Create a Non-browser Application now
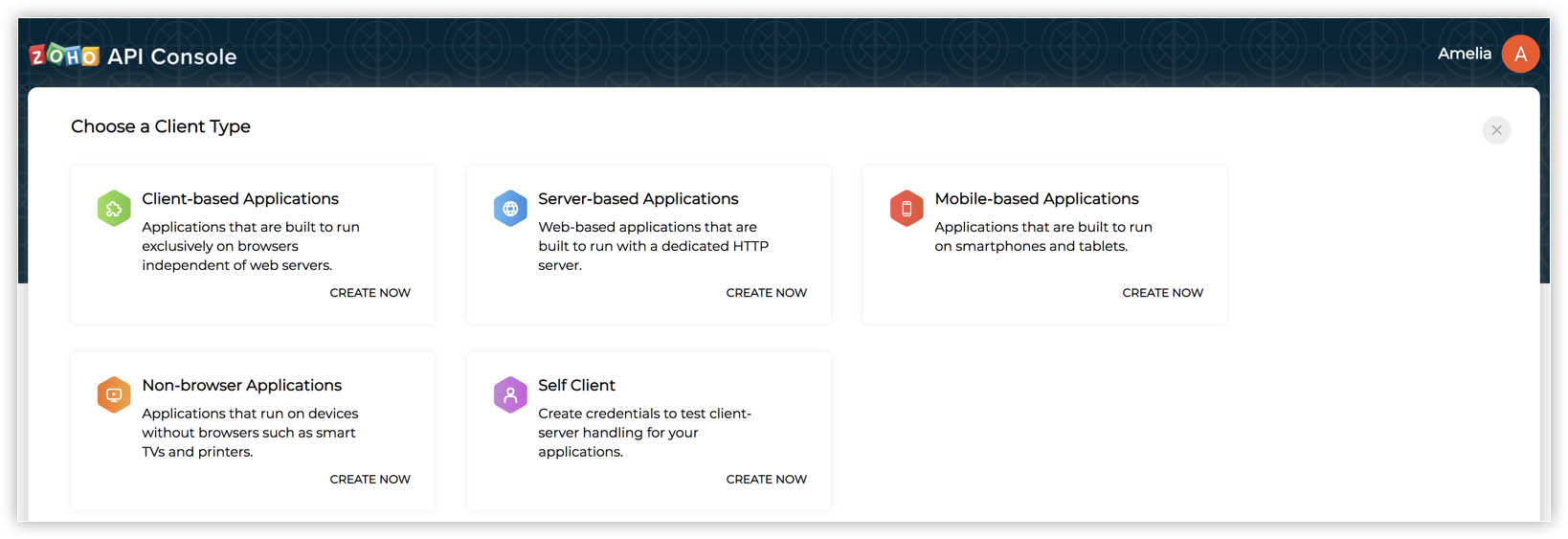The image size is (1568, 539). point(370,480)
